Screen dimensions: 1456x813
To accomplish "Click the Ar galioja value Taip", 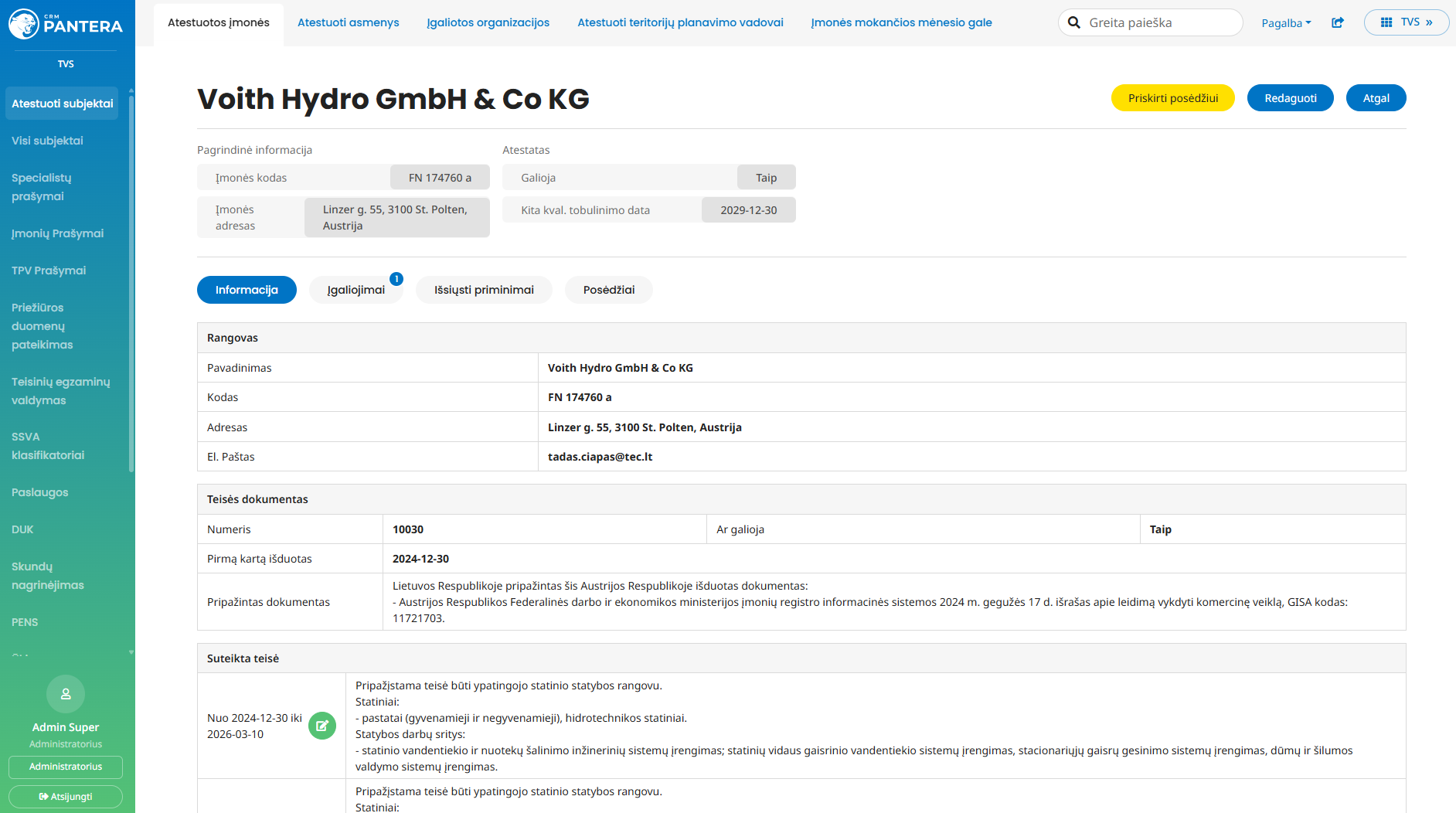I will pos(1161,529).
